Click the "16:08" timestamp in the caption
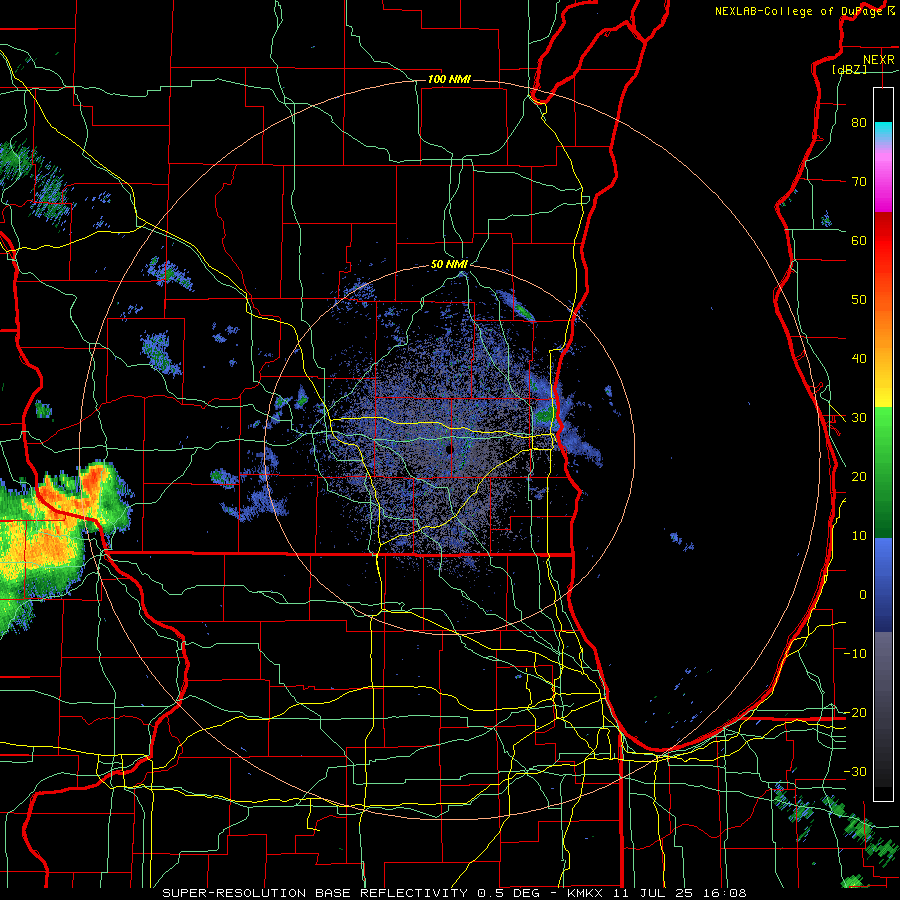Viewport: 900px width, 900px height. pos(724,893)
